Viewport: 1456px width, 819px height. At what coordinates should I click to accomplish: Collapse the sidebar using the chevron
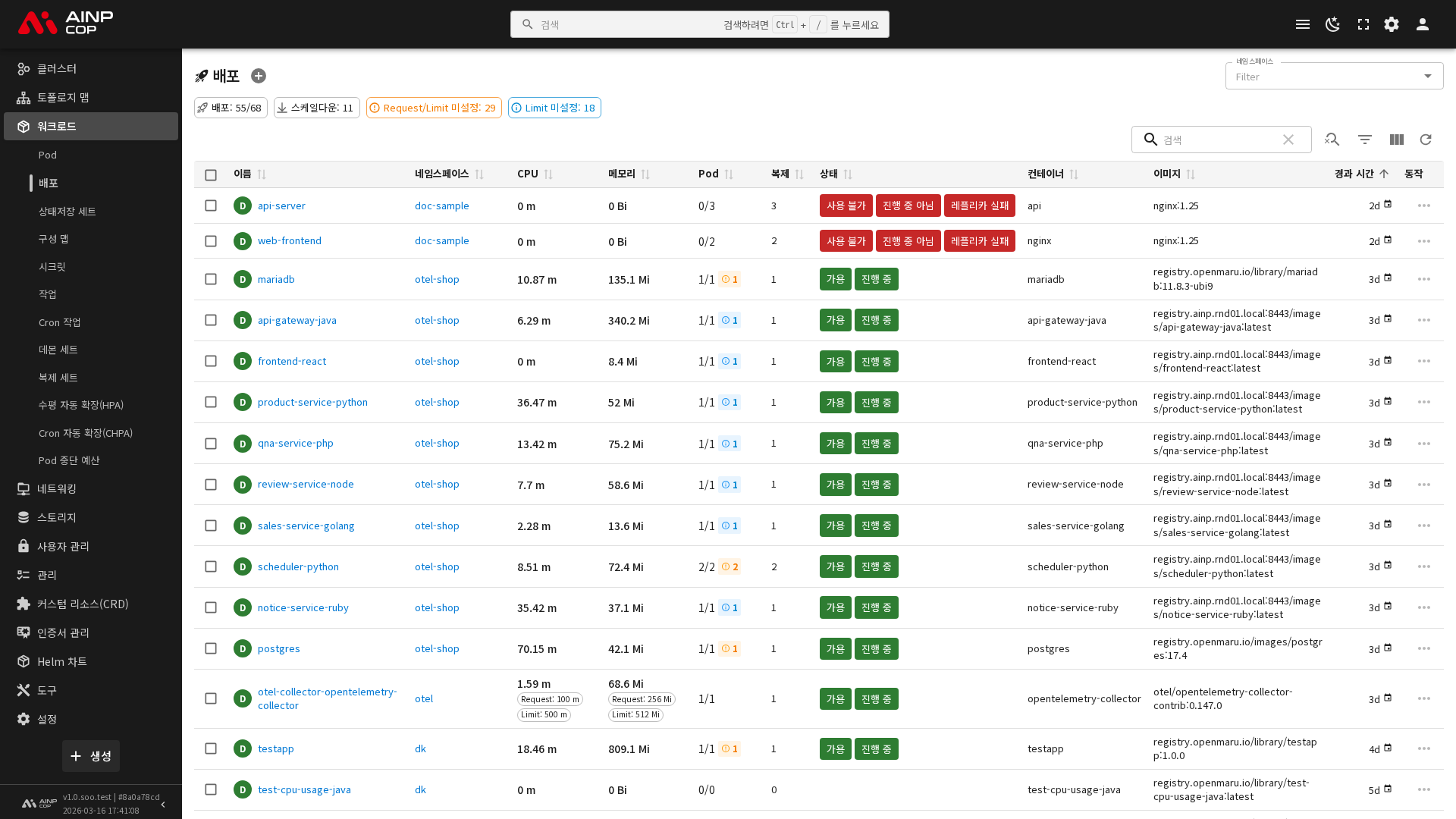[x=163, y=804]
